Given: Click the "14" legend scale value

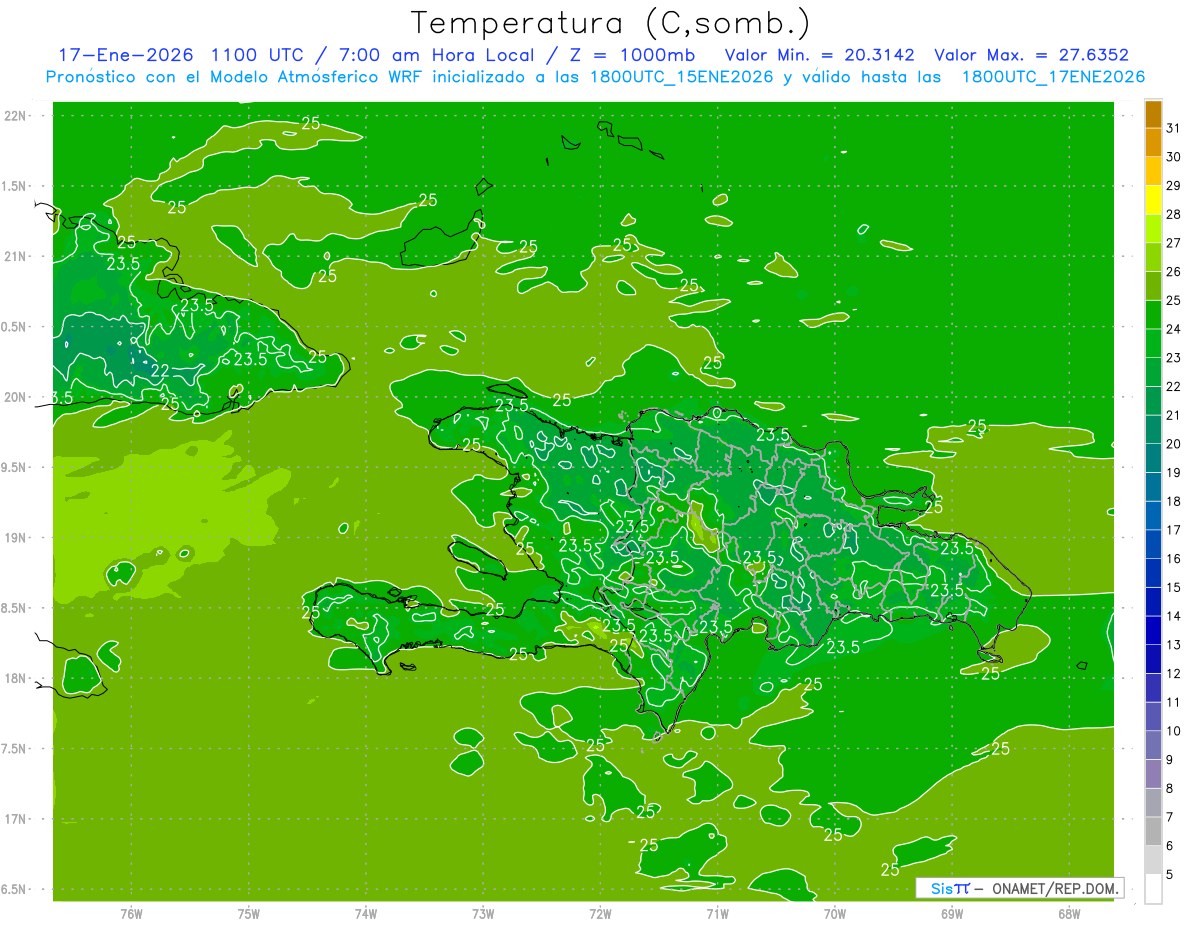Looking at the screenshot, I should point(1174,616).
